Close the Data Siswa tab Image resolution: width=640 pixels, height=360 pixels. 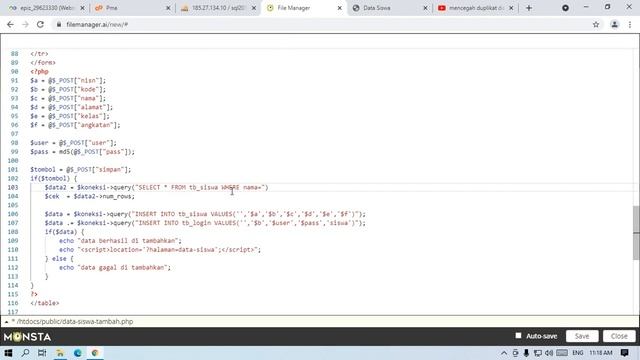[425, 8]
